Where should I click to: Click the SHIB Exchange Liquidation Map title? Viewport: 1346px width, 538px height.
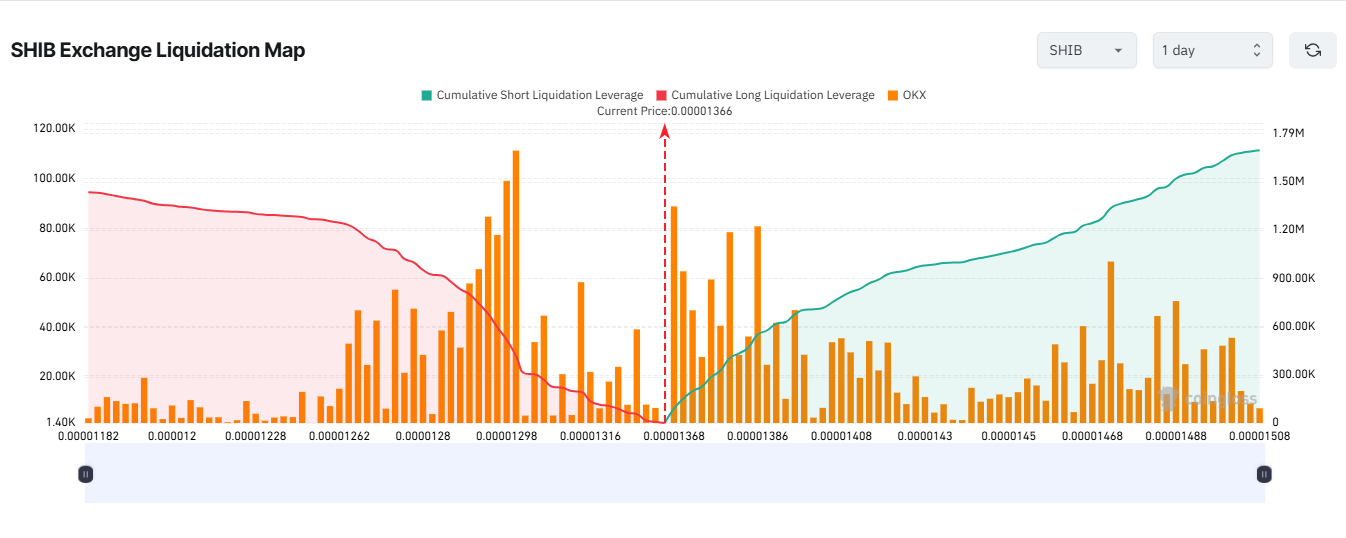pyautogui.click(x=158, y=50)
